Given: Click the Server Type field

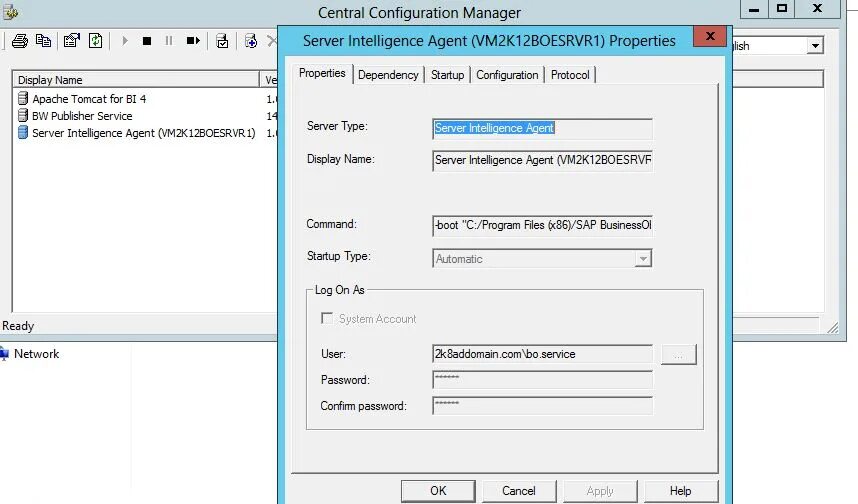Looking at the screenshot, I should tap(542, 128).
